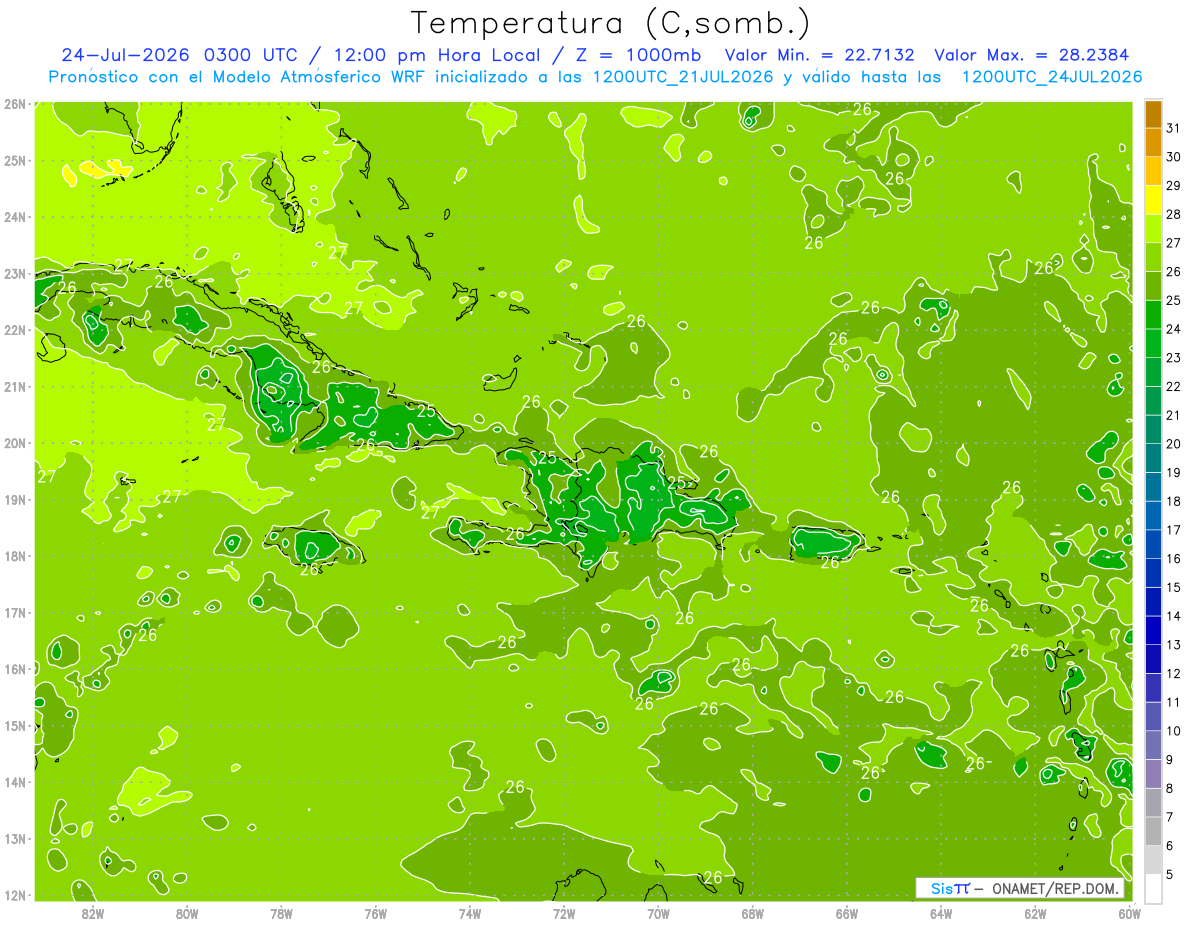
Task: Click color scale label '10'
Action: coord(1173,731)
